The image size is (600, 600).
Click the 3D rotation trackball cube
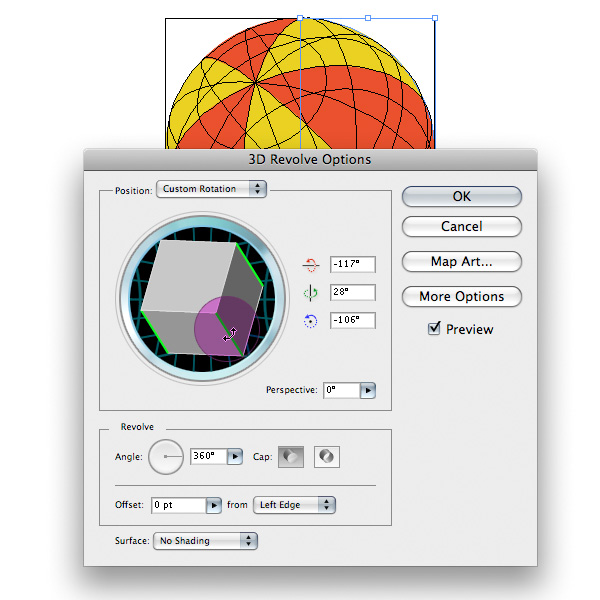point(202,298)
